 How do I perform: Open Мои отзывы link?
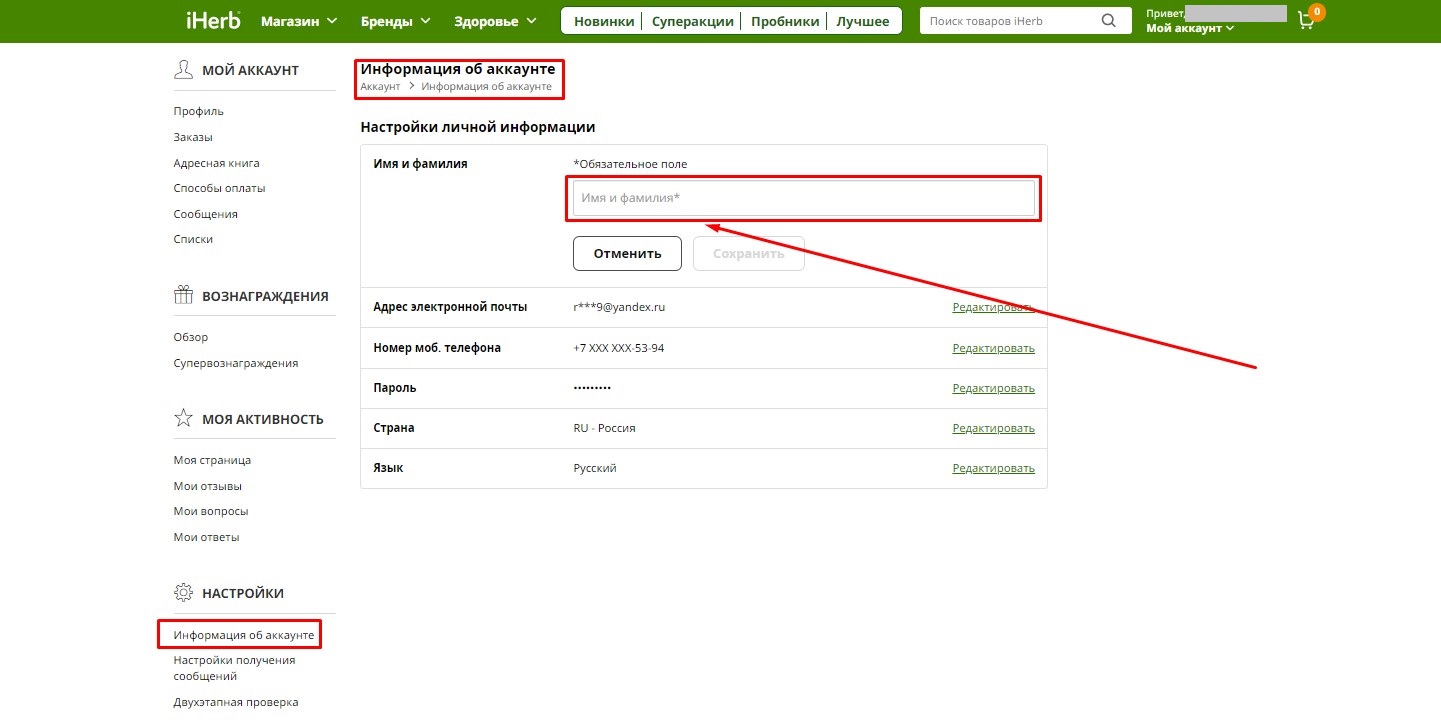208,486
